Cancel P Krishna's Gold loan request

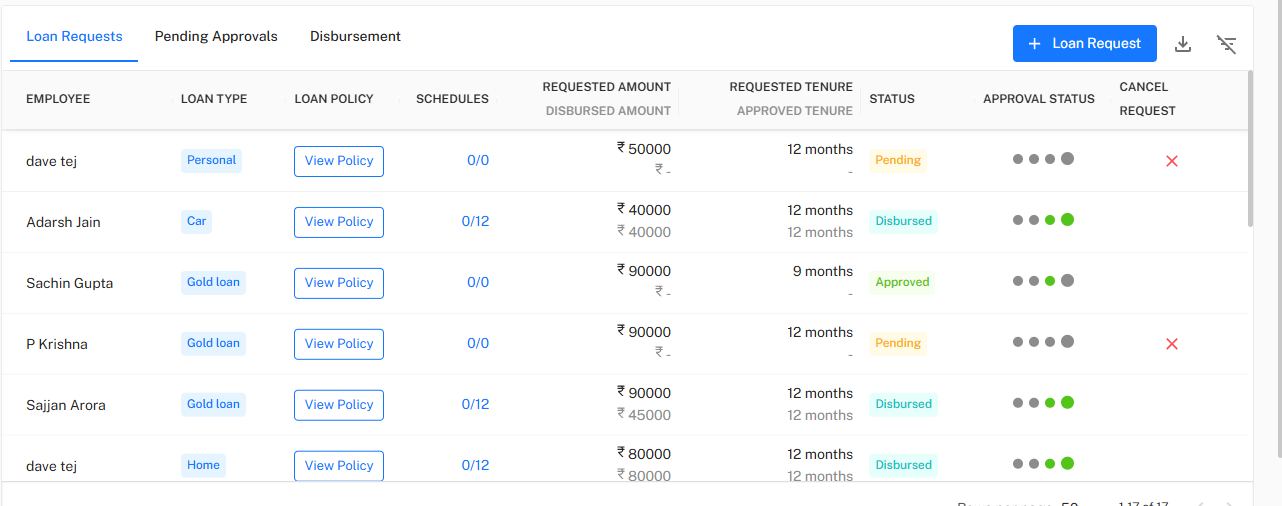pos(1172,344)
